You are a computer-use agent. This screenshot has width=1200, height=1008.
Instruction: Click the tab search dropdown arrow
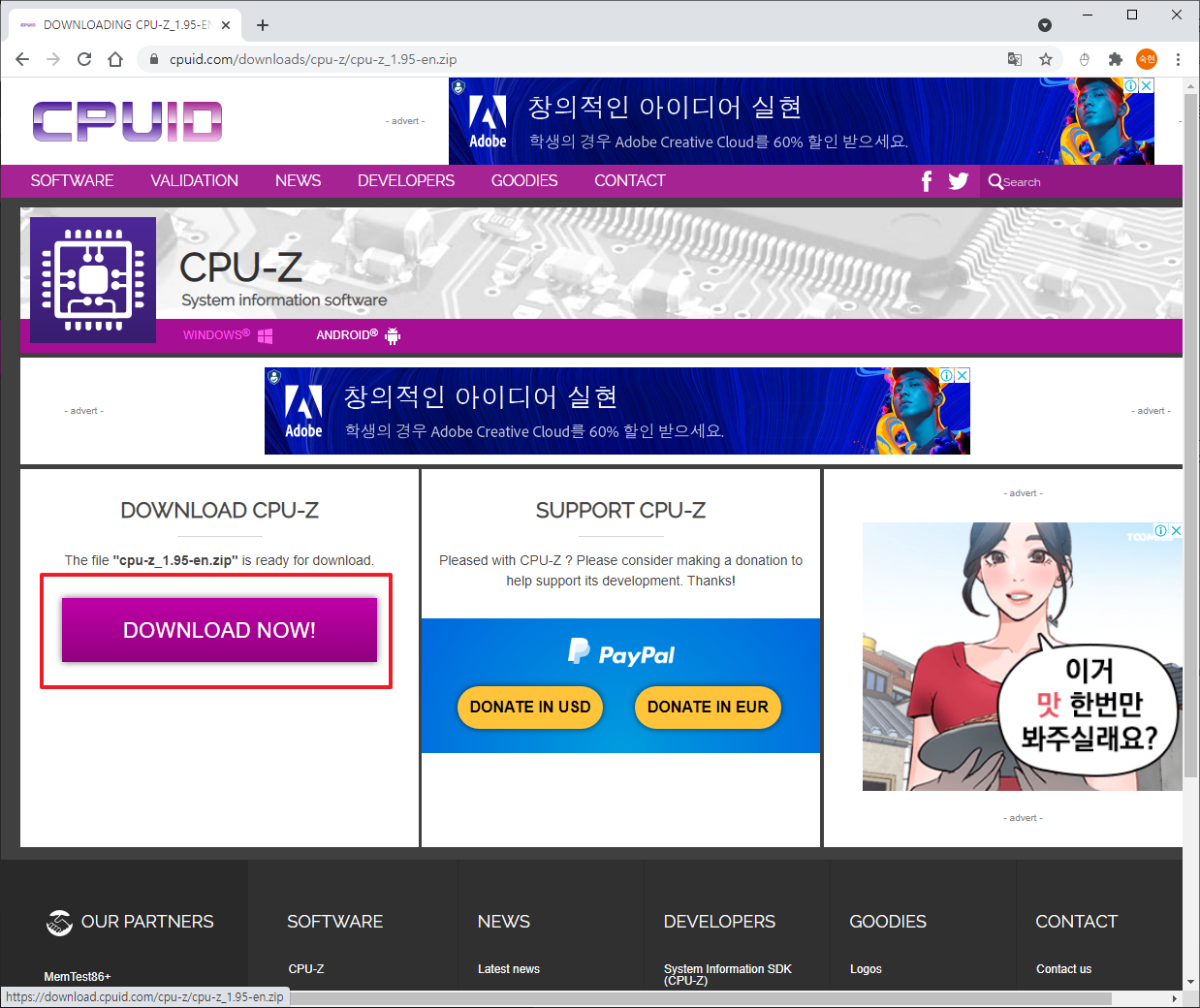click(1045, 25)
